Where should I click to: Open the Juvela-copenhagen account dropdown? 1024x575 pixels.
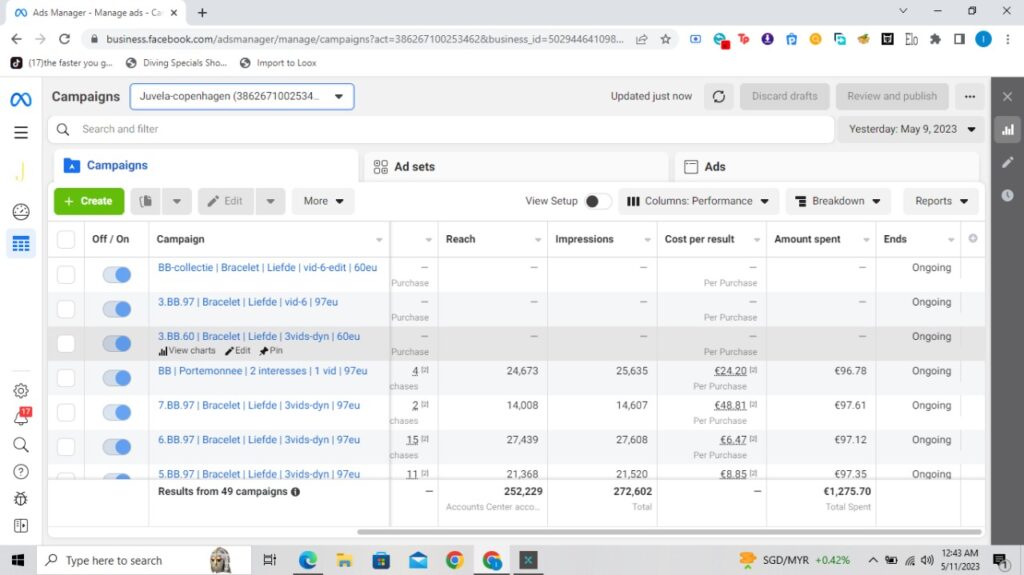242,97
